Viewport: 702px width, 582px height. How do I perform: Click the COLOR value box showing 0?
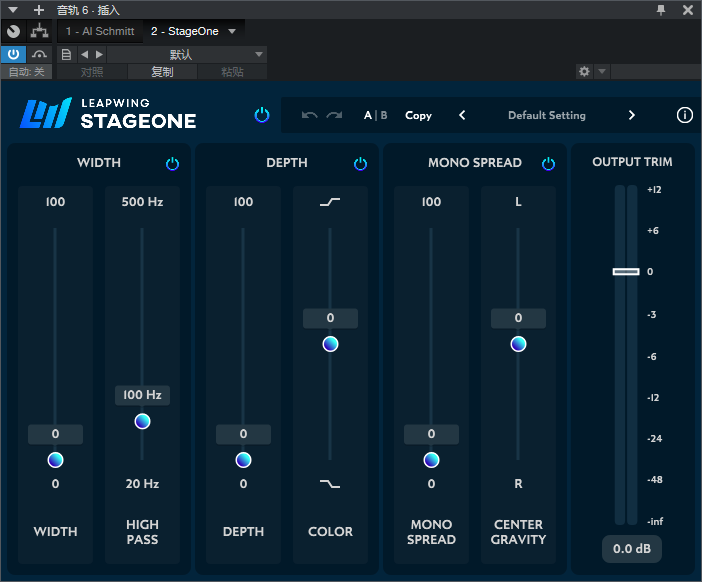330,318
